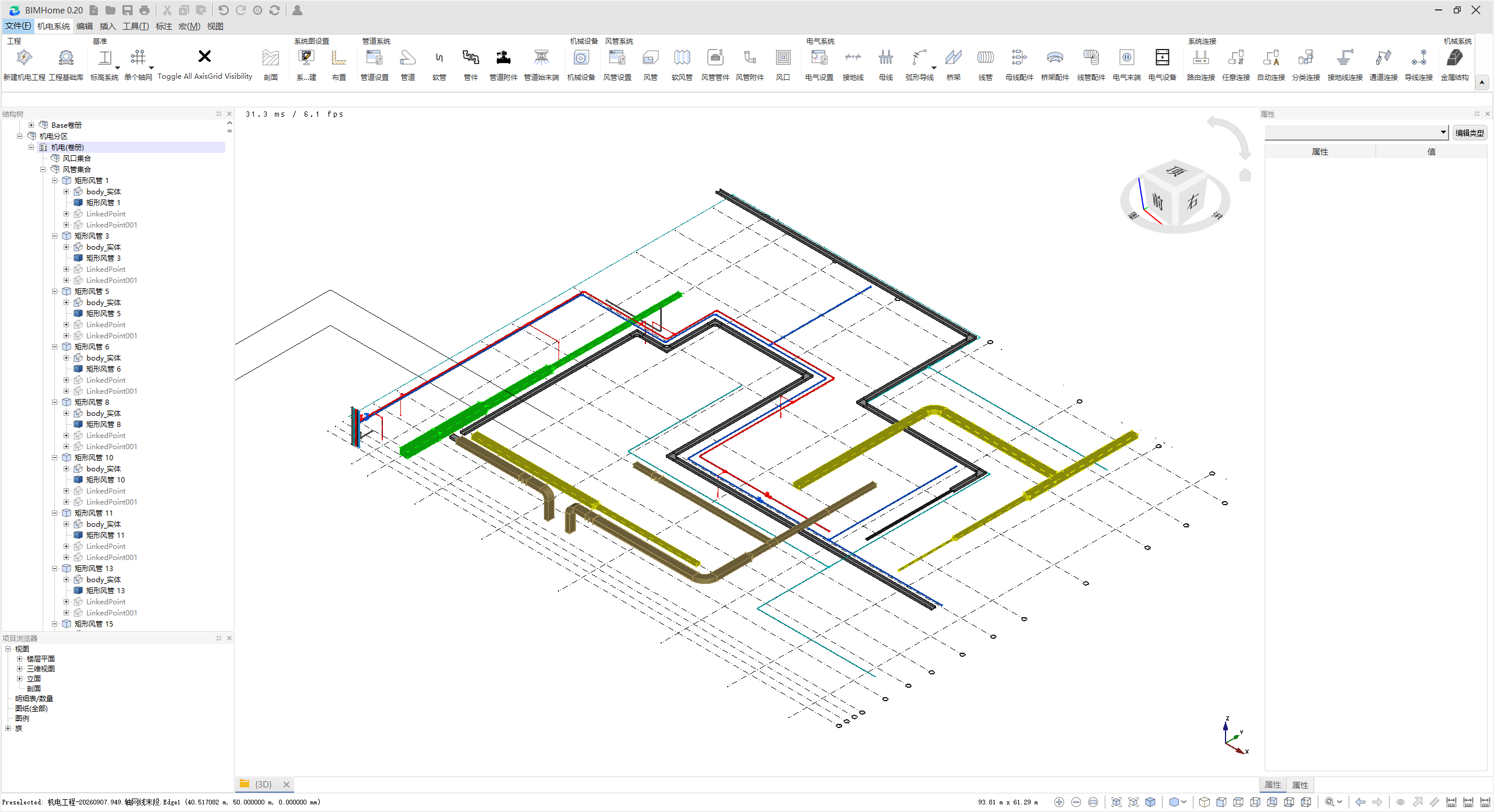
Task: Click the save icon in title bar
Action: 127,10
